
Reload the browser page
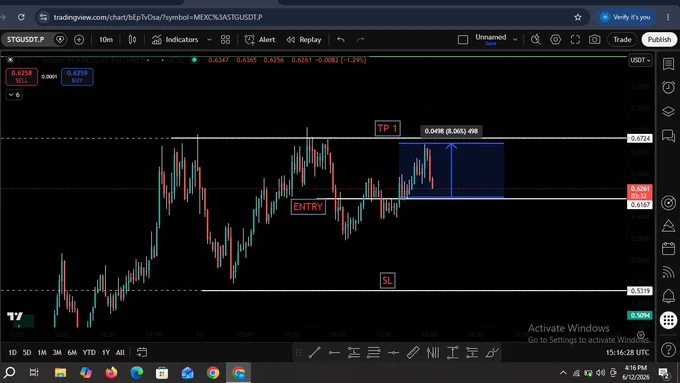(21, 17)
